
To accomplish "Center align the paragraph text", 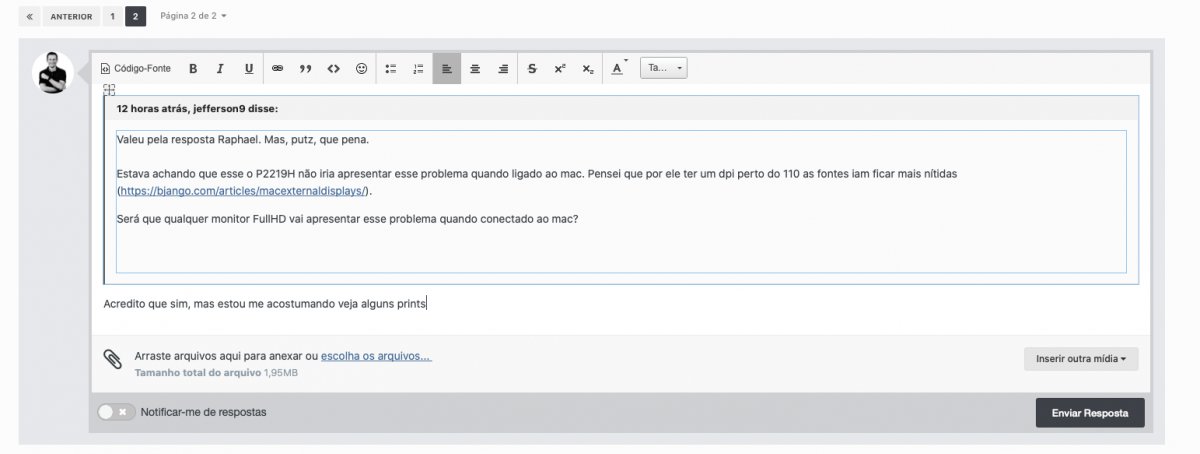I will point(475,69).
